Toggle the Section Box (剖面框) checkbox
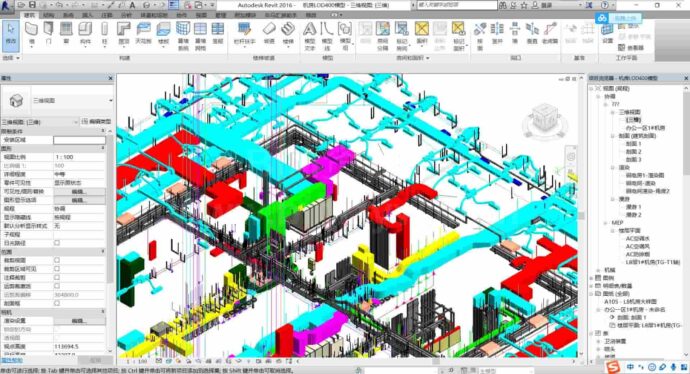 57,303
